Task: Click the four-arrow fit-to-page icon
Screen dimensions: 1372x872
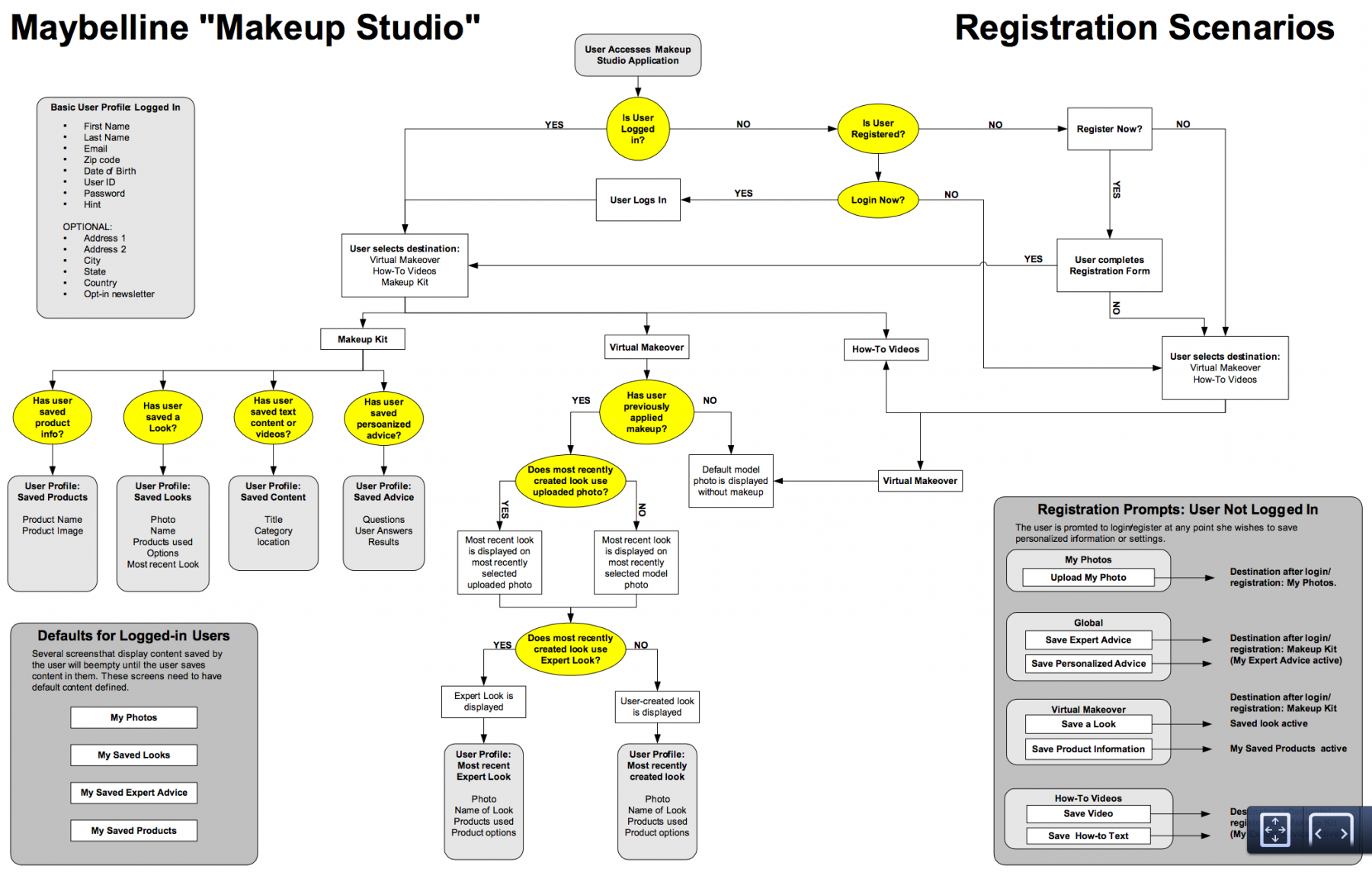Action: (x=1276, y=829)
